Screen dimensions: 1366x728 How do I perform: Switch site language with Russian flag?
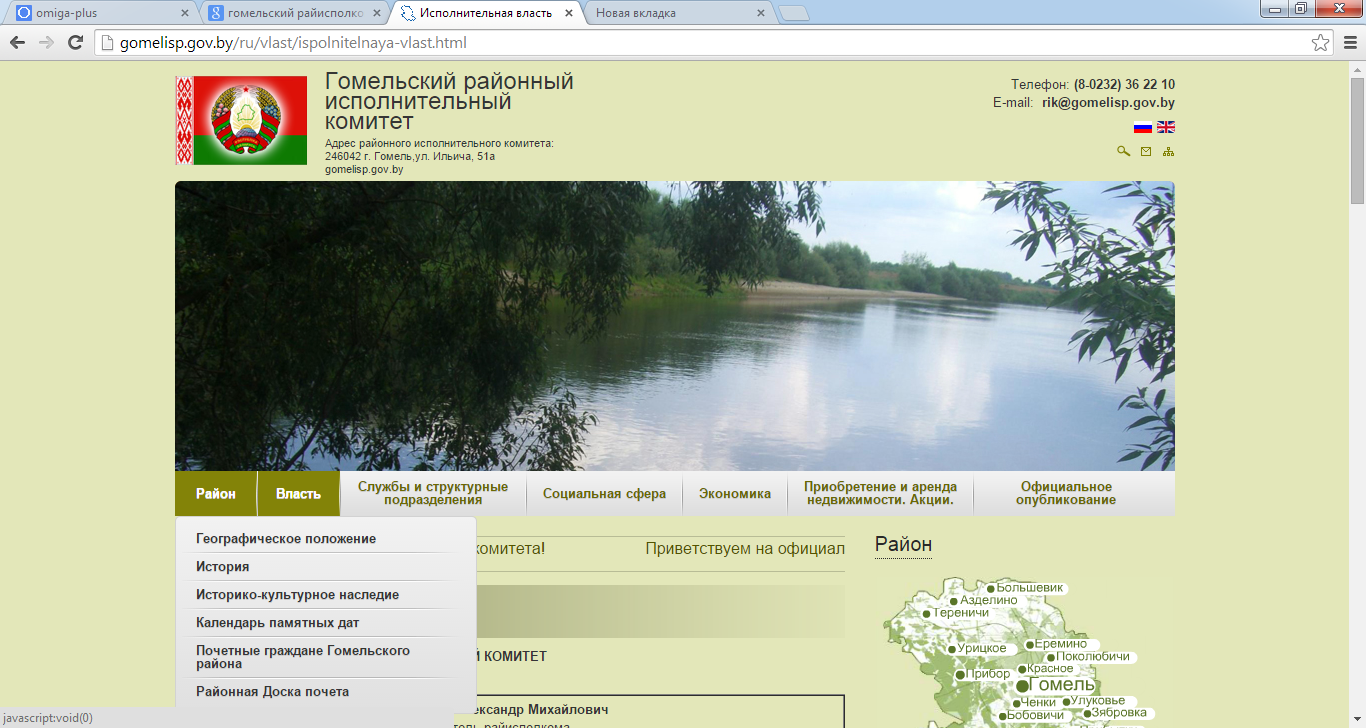click(x=1143, y=127)
